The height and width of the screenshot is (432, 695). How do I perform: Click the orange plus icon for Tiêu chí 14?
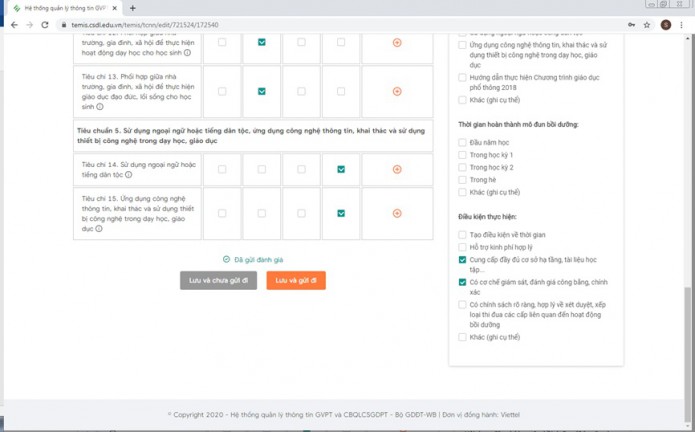397,169
